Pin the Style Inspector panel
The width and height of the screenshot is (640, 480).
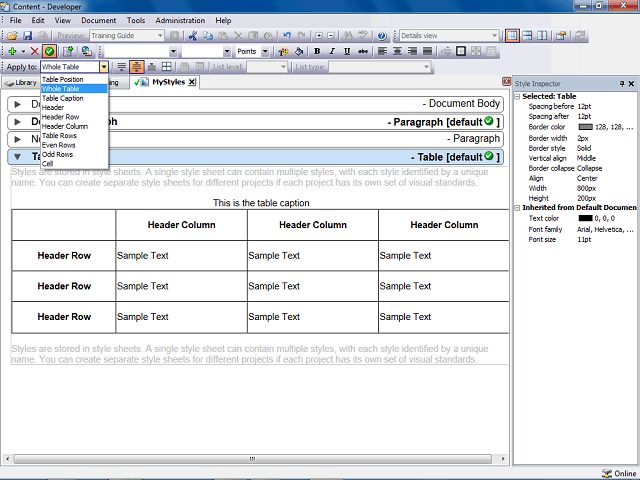click(x=622, y=84)
